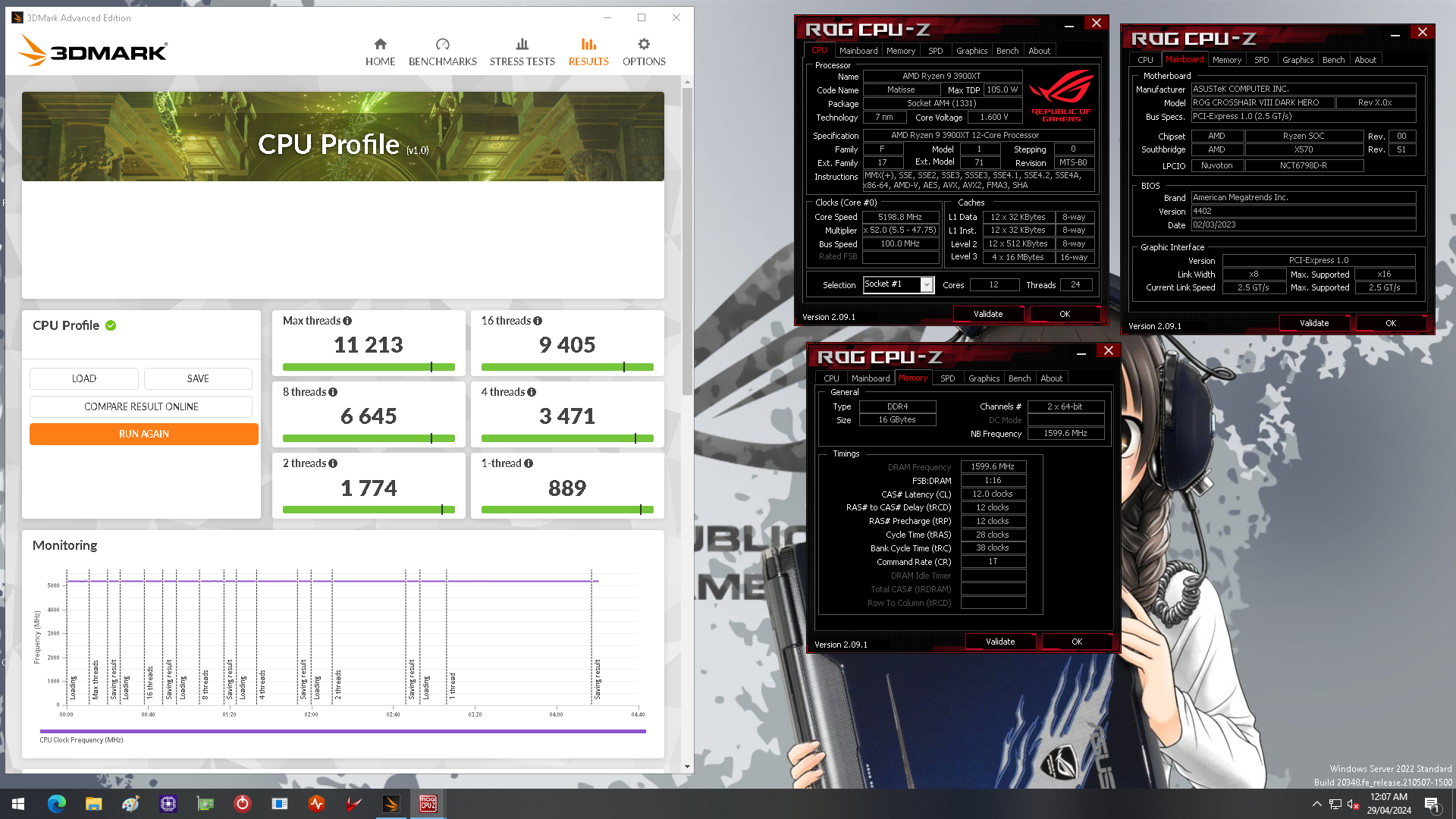
Task: Click the AMD Ryzen 9 3900XT name field
Action: (942, 76)
